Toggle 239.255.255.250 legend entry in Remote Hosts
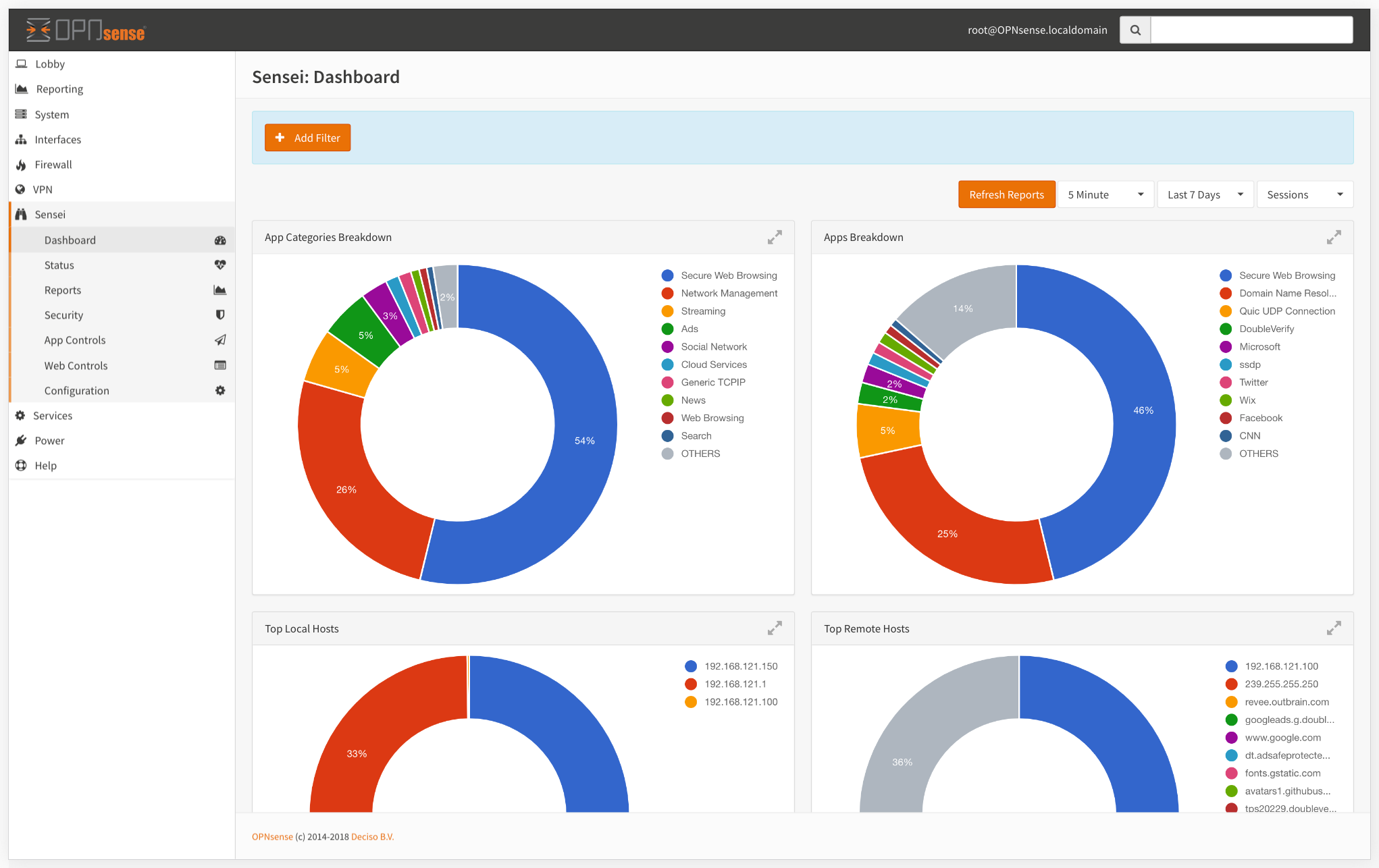The image size is (1379, 868). [x=1272, y=684]
